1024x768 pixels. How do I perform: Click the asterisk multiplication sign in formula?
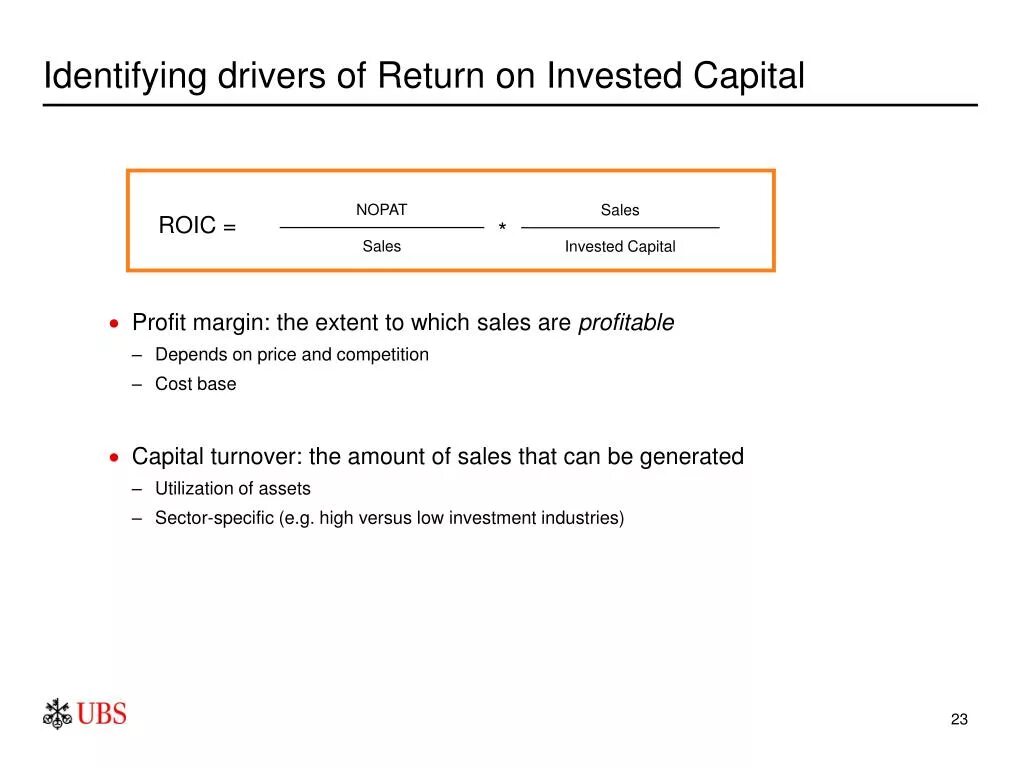click(502, 227)
